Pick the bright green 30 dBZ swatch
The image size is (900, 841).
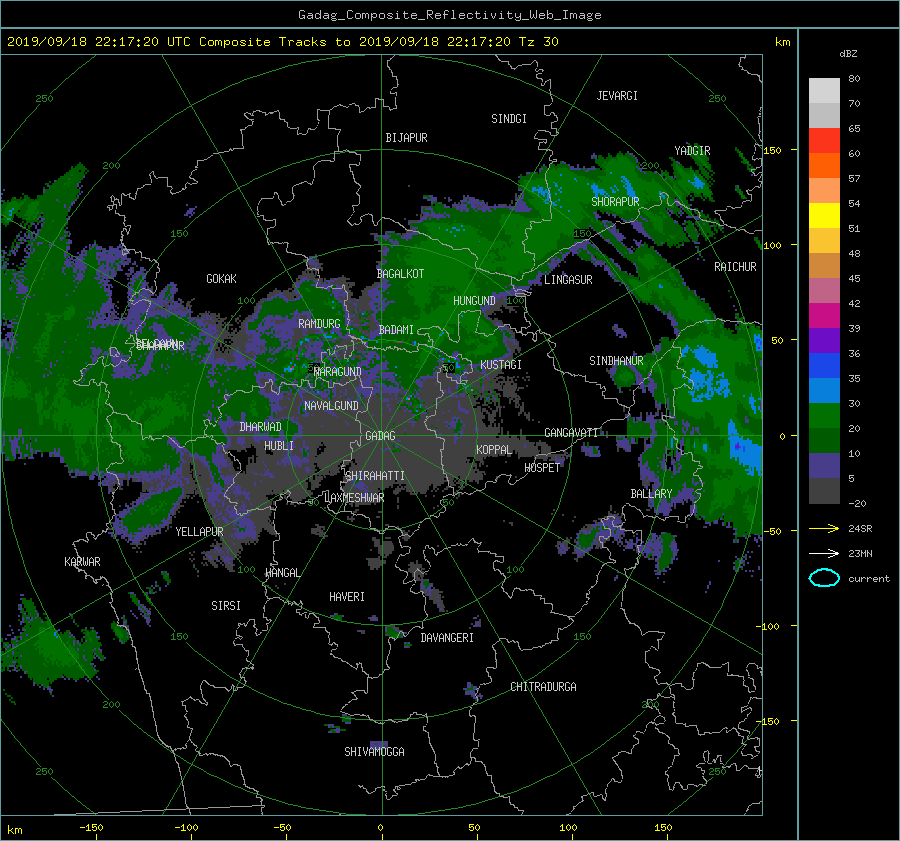(x=824, y=416)
